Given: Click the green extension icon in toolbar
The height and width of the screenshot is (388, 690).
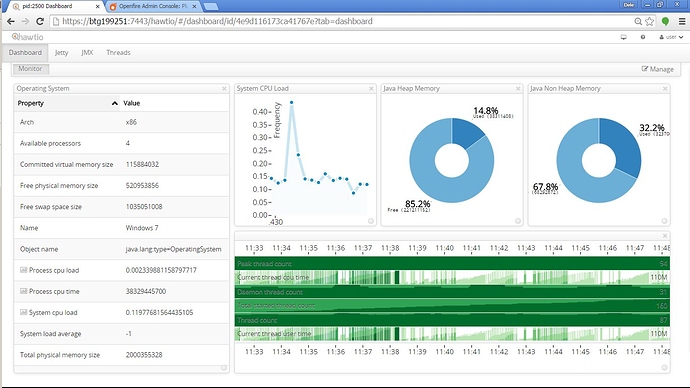Looking at the screenshot, I should click(665, 21).
